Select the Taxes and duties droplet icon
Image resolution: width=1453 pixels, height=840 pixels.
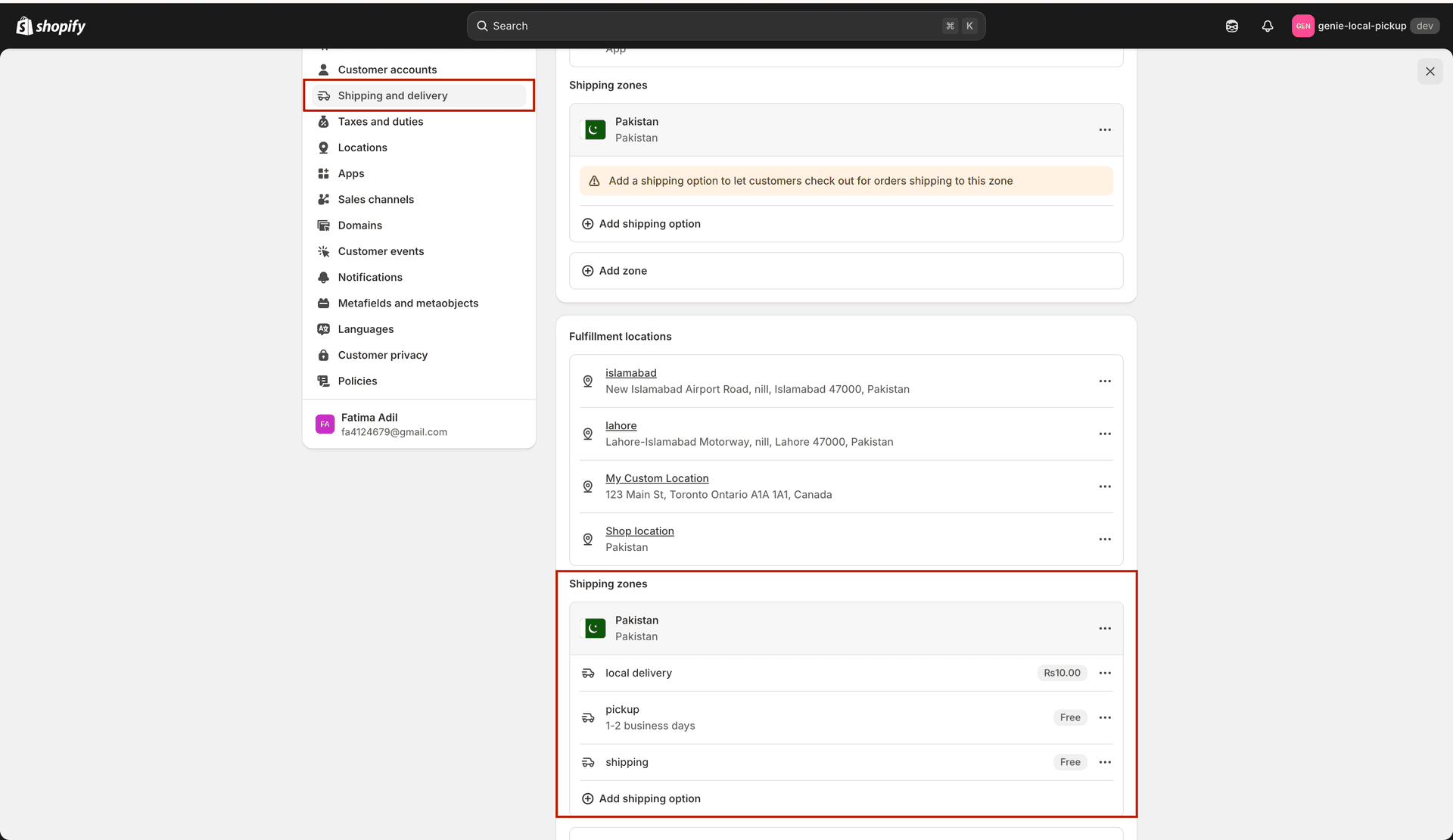(324, 121)
